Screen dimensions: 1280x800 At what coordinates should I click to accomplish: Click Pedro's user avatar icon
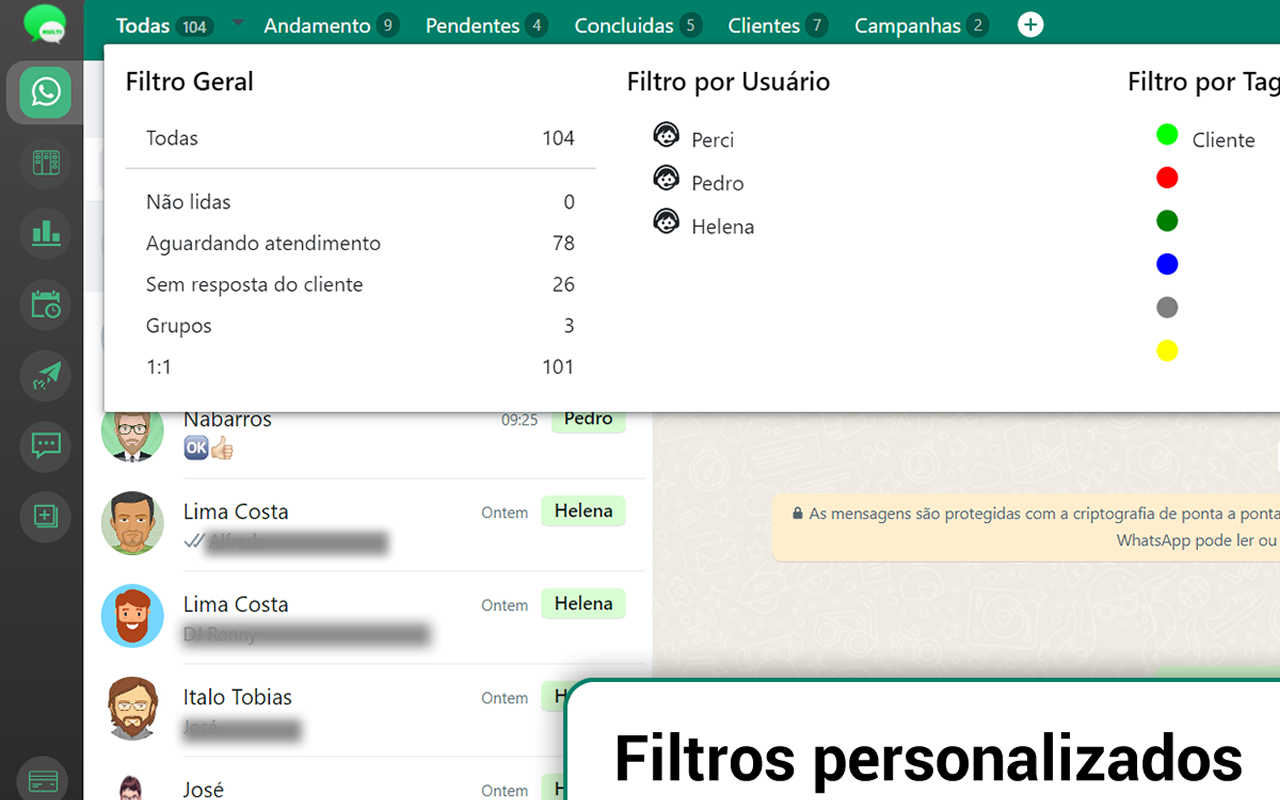point(666,179)
